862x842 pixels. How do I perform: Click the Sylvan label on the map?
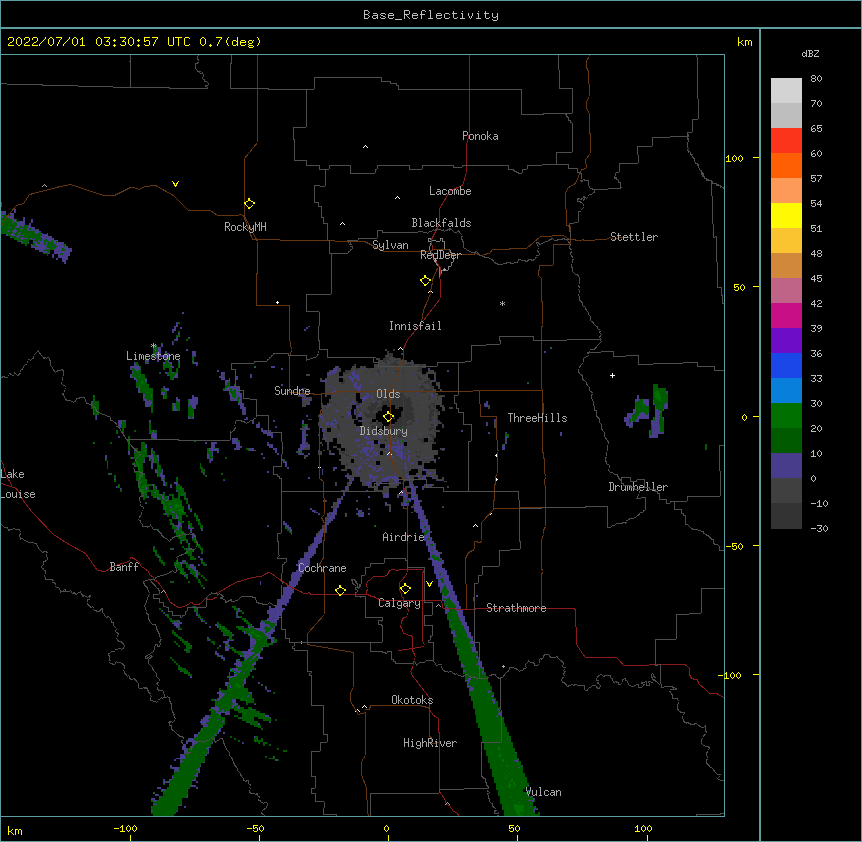390,245
